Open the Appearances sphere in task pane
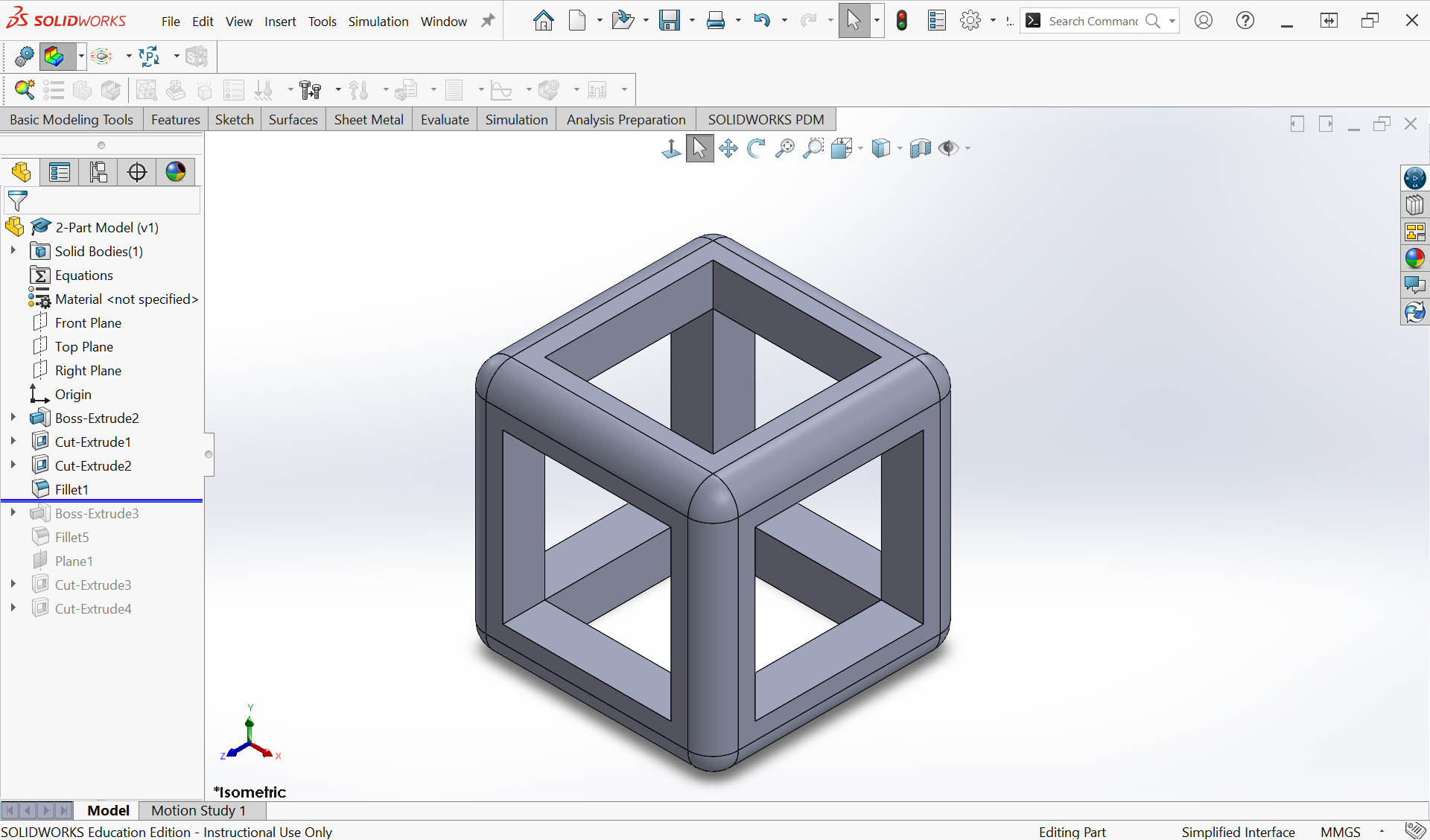The width and height of the screenshot is (1430, 840). click(1414, 258)
